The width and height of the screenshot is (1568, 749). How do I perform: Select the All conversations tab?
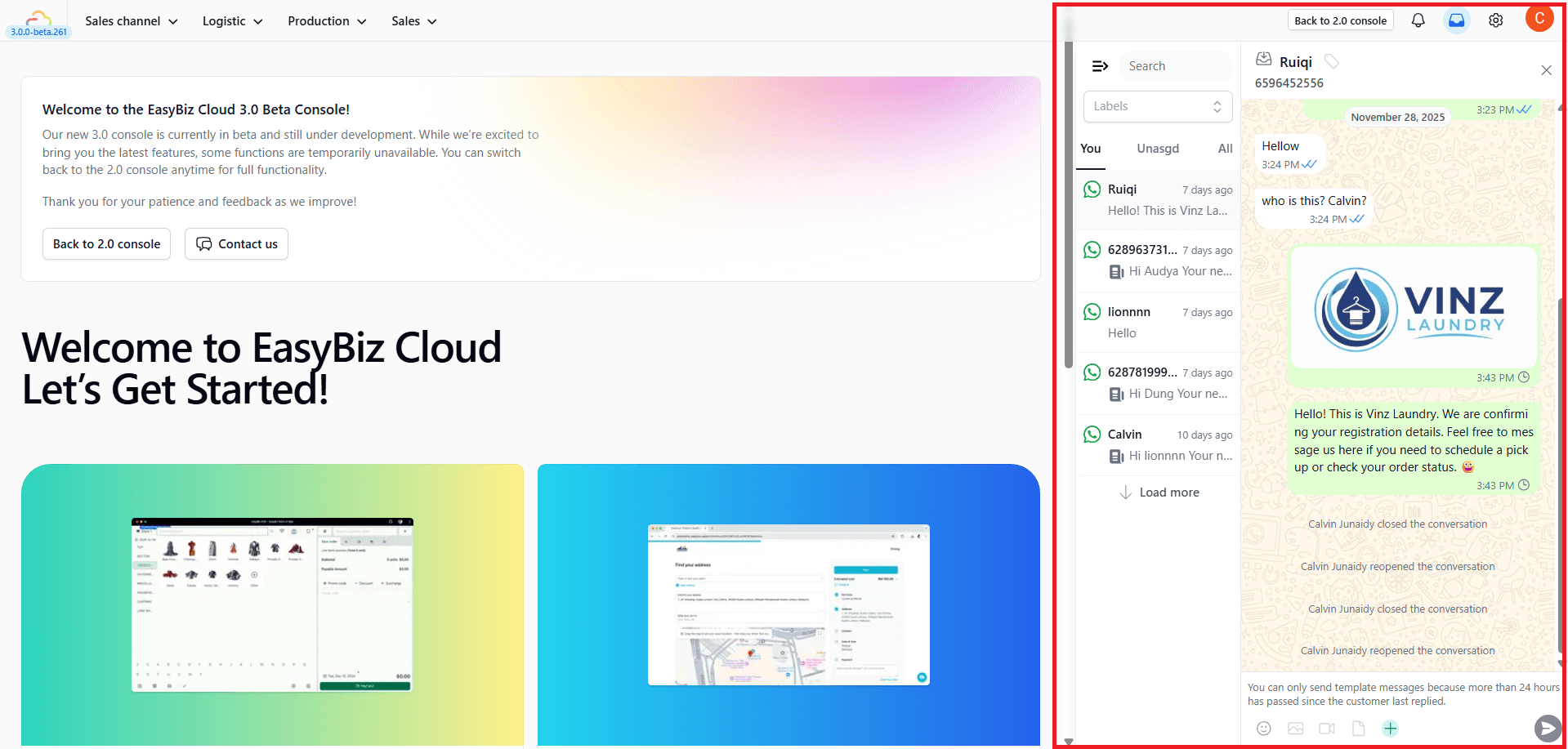point(1225,149)
